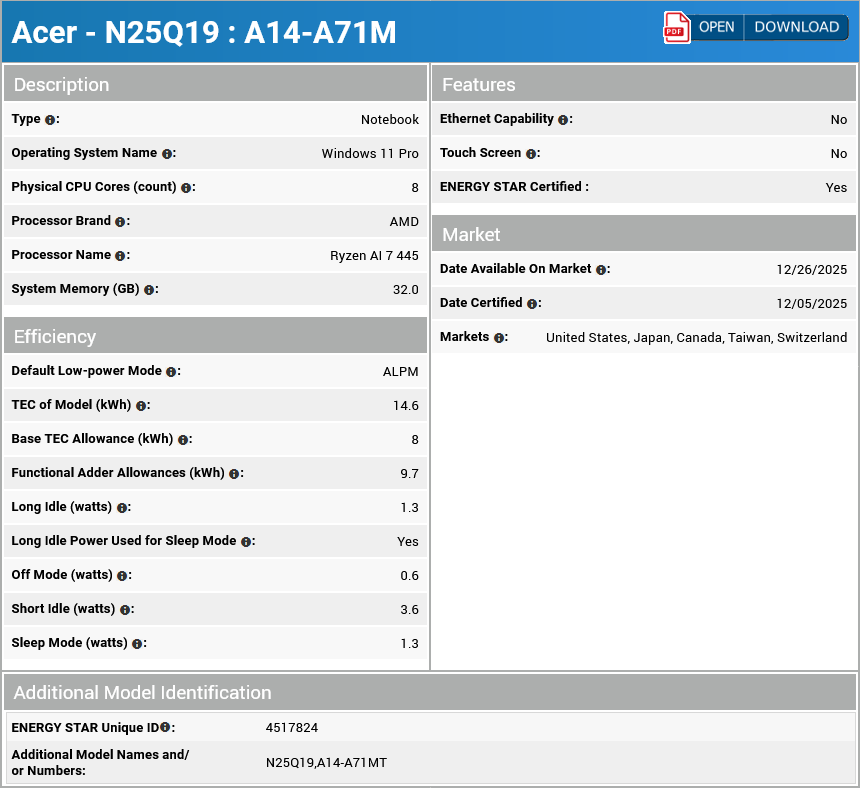This screenshot has height=788, width=860.
Task: Click info icon for Operating System Name
Action: click(x=167, y=154)
